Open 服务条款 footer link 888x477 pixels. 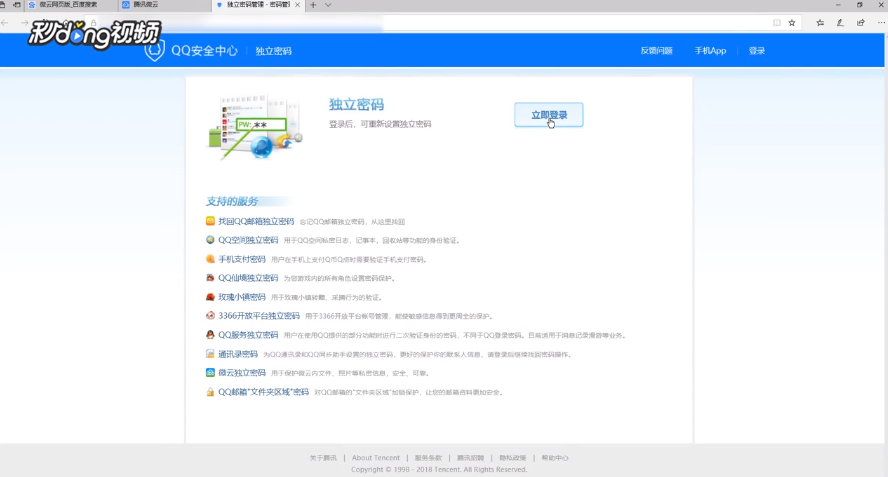(428, 458)
